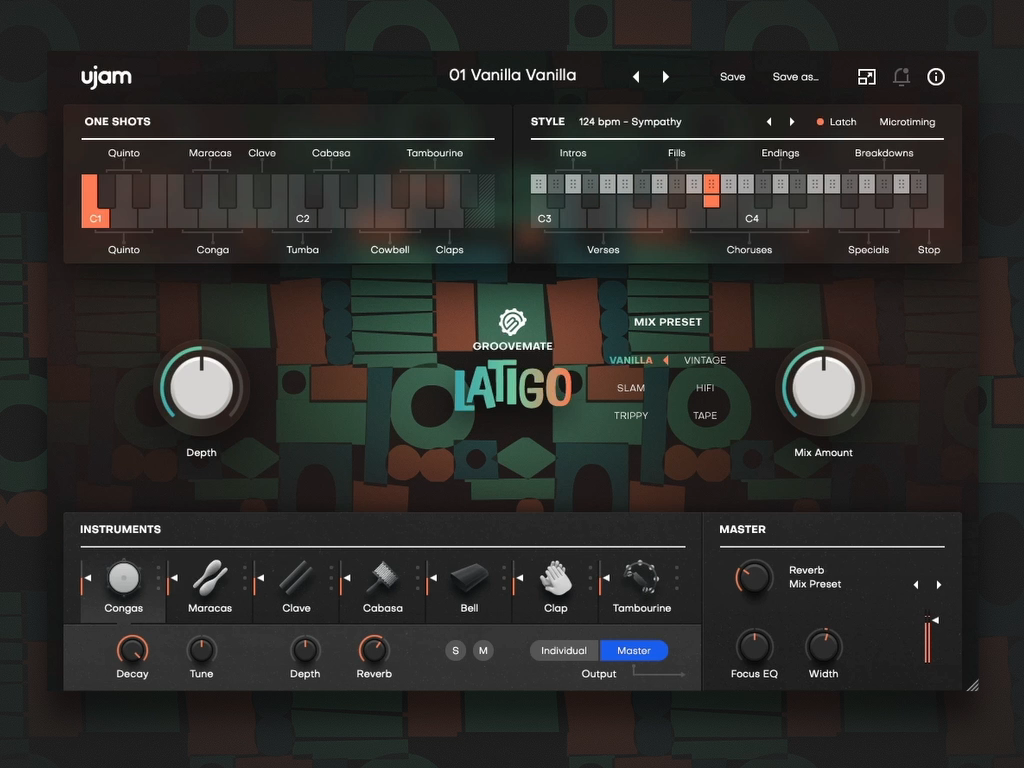Click the Stop label under Style keyboard
This screenshot has height=768, width=1024.
coord(929,250)
